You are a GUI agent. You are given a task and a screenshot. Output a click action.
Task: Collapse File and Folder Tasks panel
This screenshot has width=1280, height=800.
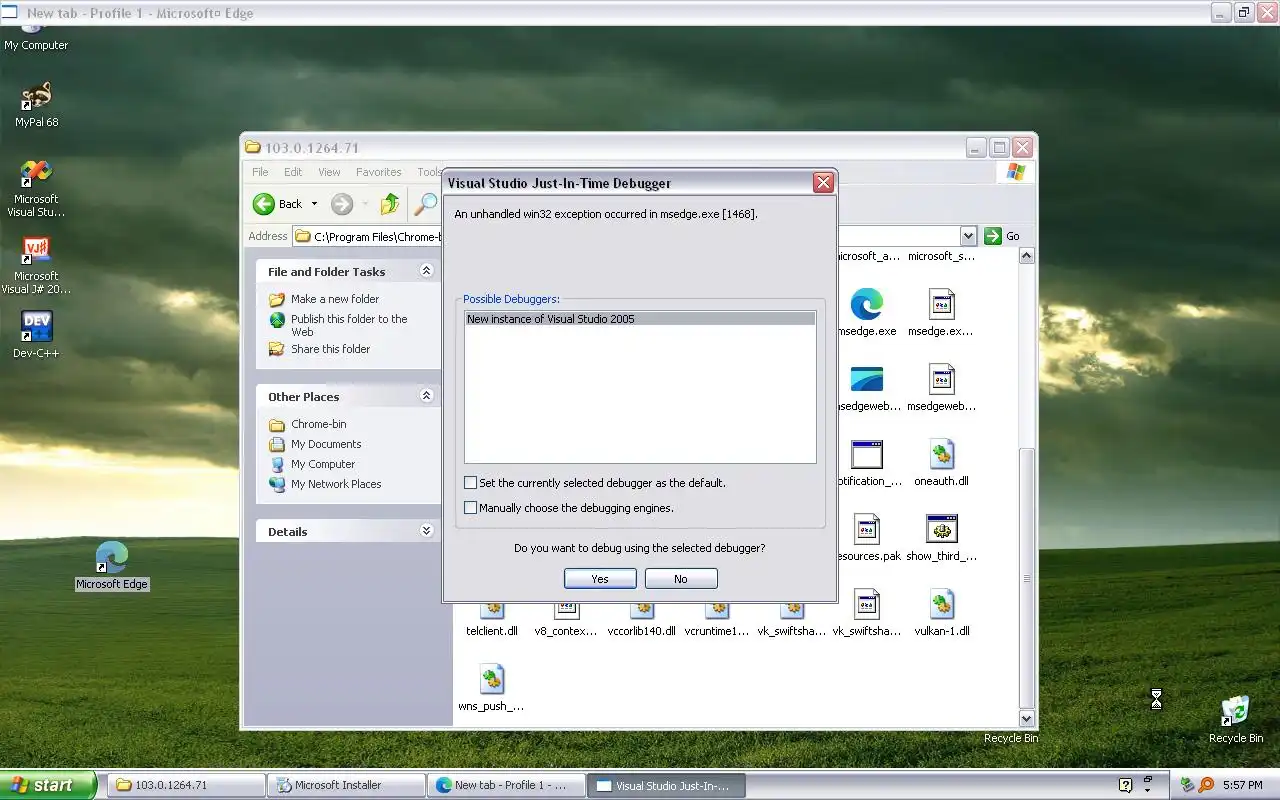tap(426, 271)
